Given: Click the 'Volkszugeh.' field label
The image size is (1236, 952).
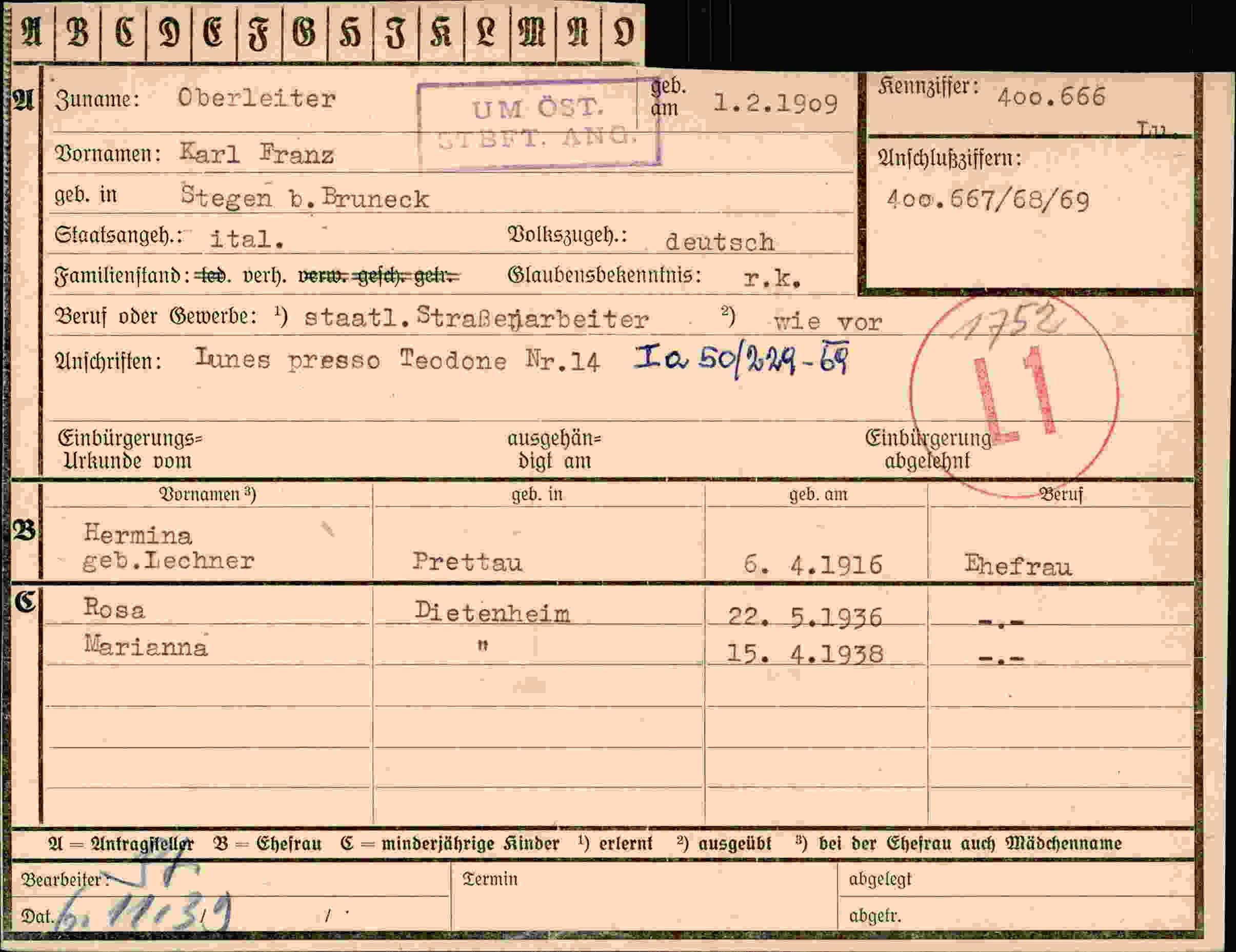Looking at the screenshot, I should (568, 235).
